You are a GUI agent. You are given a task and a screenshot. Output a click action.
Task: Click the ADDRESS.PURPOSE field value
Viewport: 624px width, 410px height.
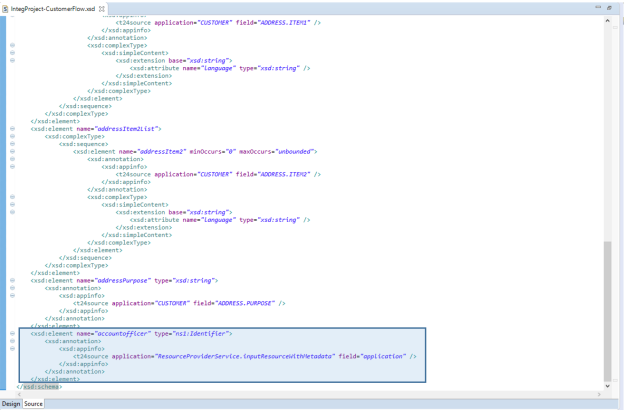(253, 302)
